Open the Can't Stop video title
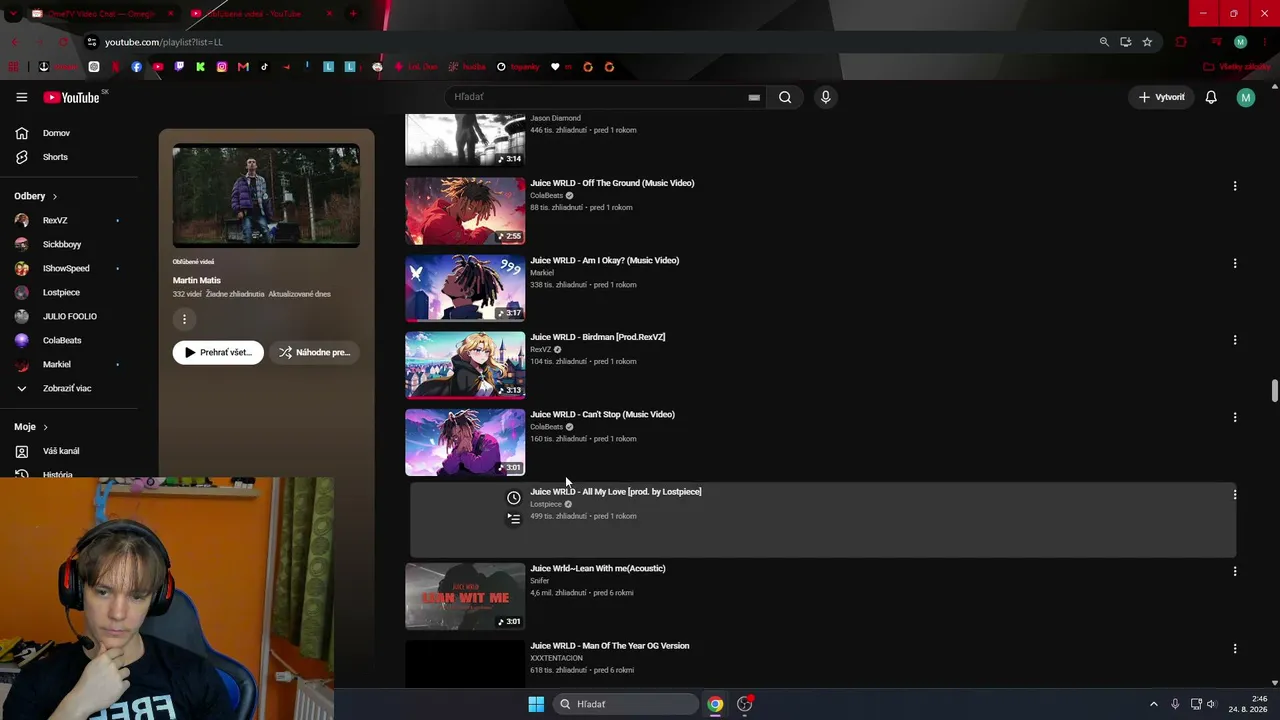The image size is (1280, 720). pos(602,414)
